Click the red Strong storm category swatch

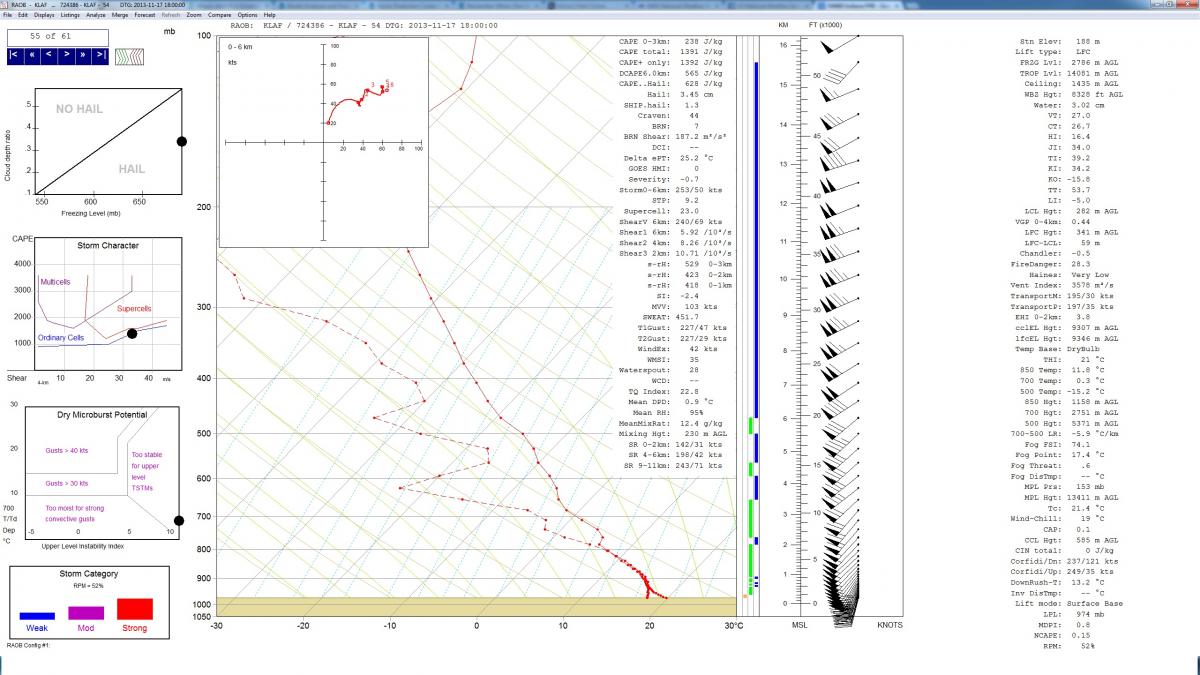pos(135,608)
